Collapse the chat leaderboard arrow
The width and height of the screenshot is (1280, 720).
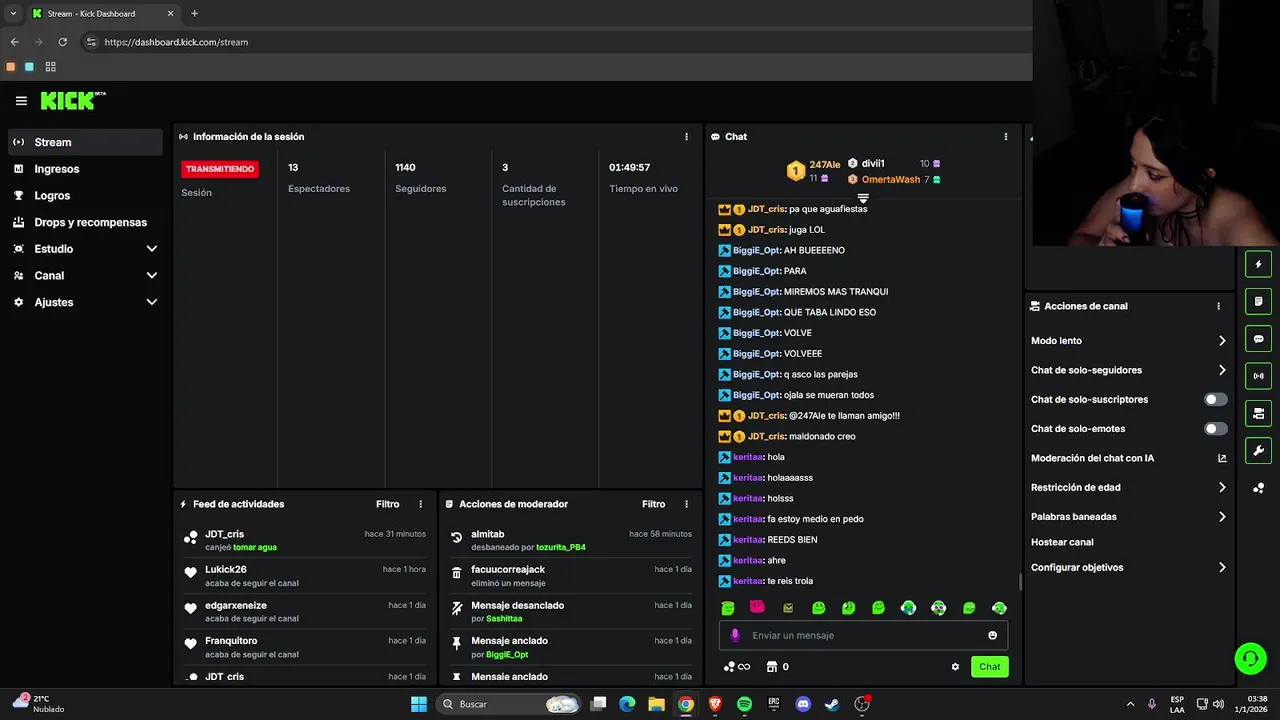863,198
